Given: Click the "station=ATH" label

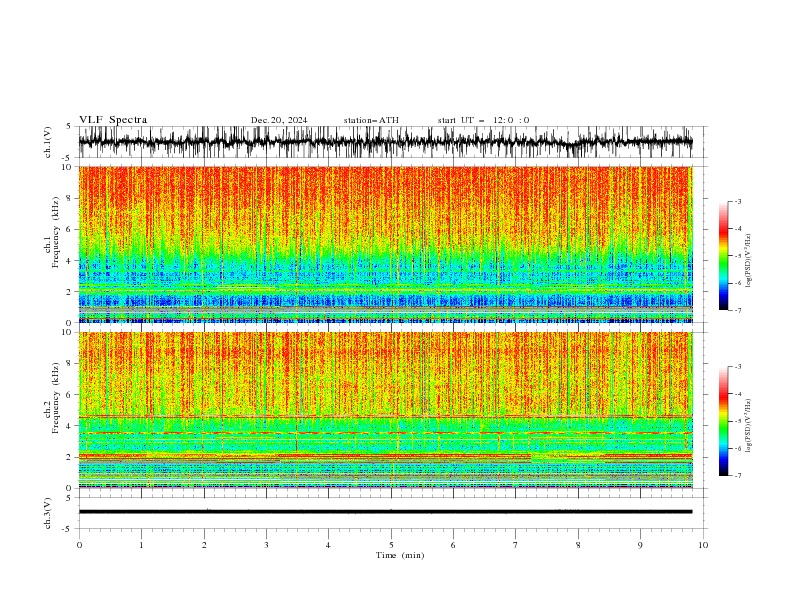Looking at the screenshot, I should (x=371, y=120).
